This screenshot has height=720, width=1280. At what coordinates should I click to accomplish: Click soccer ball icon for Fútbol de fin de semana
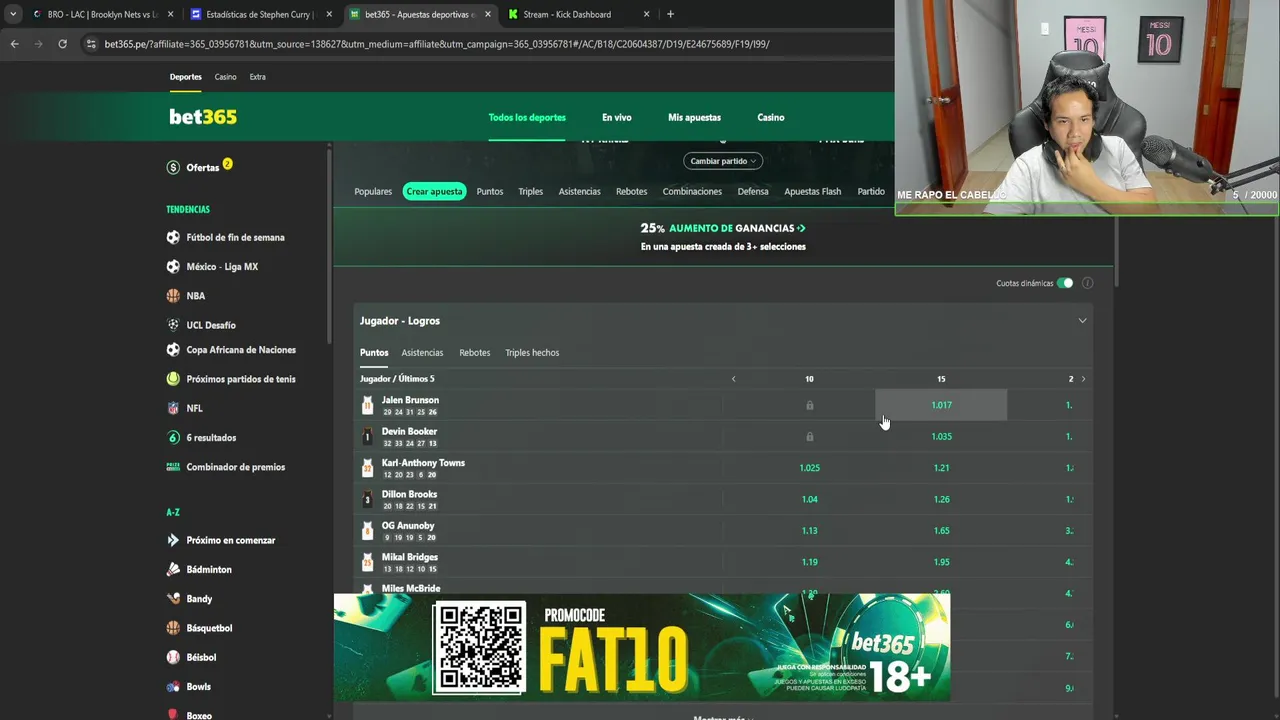[173, 237]
